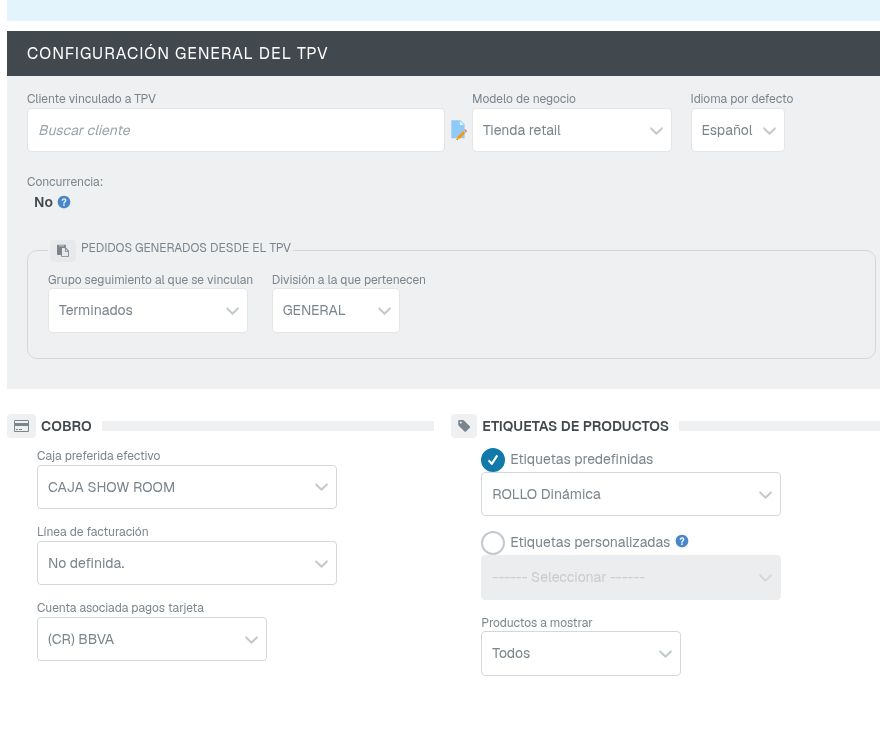Click the 'Etiquetas personalizadas' label text

click(590, 542)
